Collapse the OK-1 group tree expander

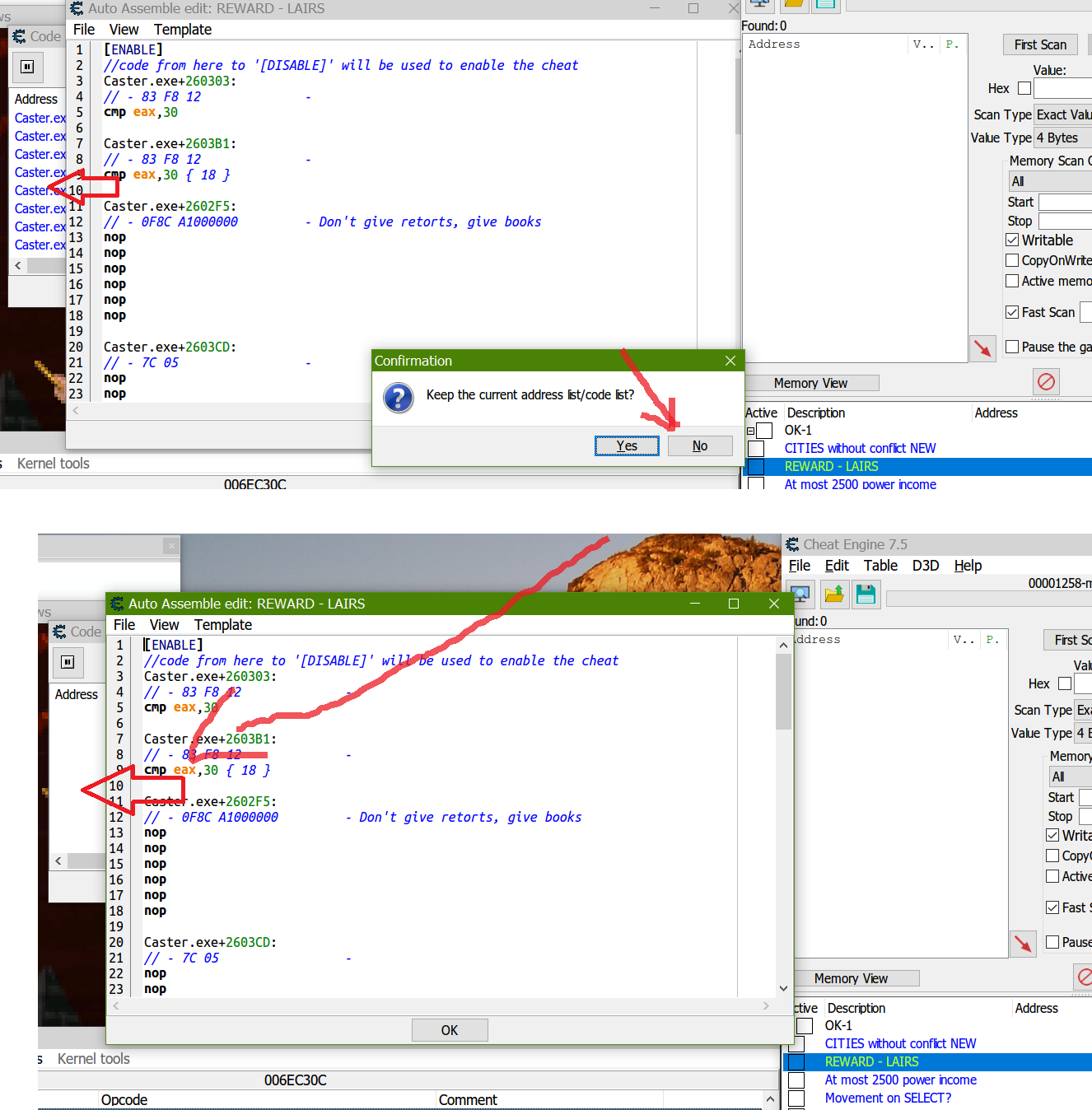point(750,431)
